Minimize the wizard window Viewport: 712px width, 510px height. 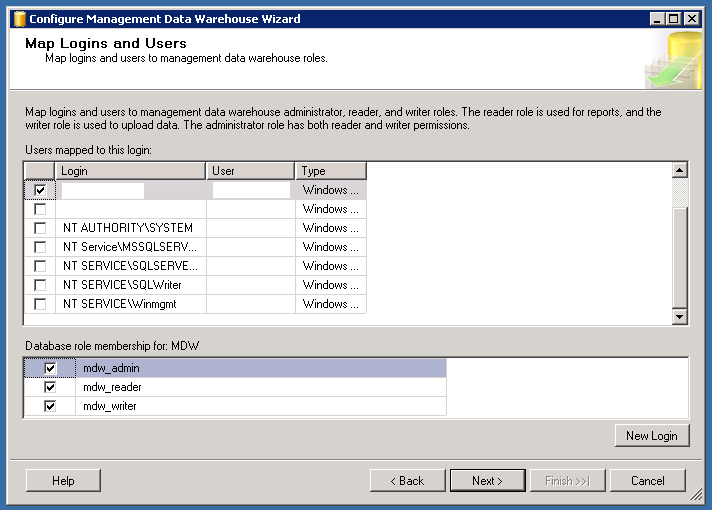[657, 19]
